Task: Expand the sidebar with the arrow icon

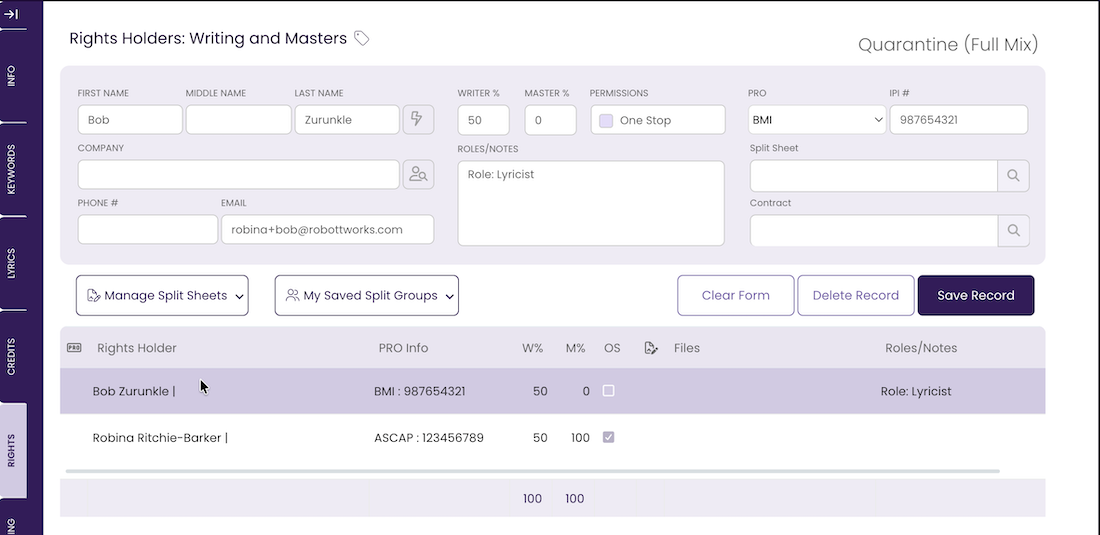Action: click(x=12, y=13)
